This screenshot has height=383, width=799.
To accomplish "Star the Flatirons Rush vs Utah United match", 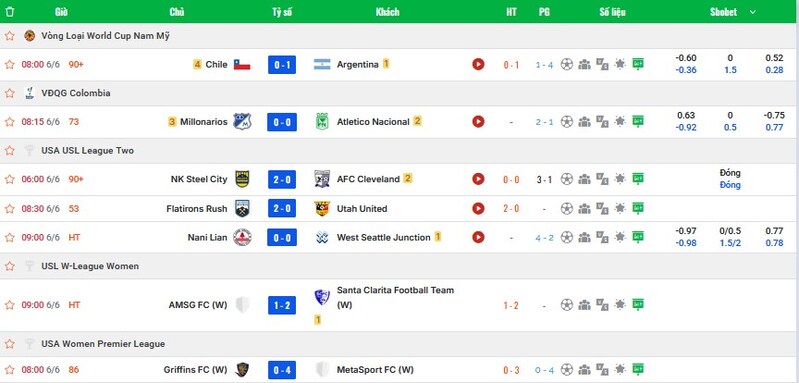I will click(x=10, y=208).
